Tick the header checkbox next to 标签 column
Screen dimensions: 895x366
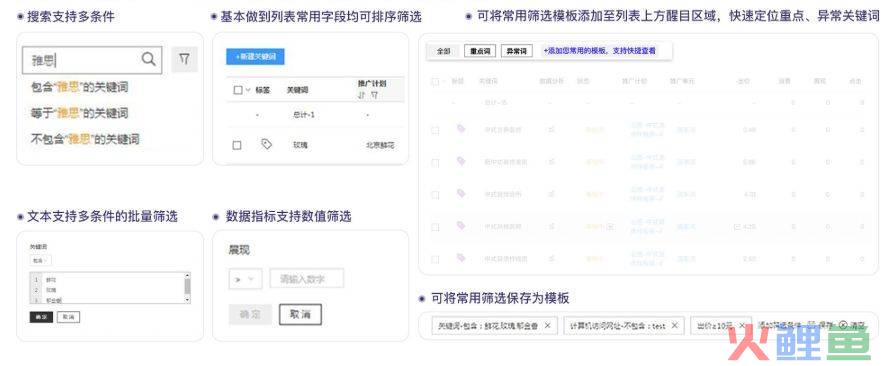pos(238,90)
